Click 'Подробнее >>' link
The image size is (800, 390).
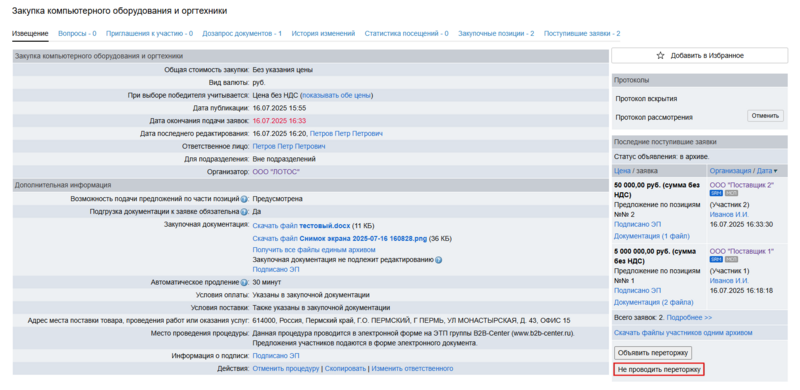(x=689, y=318)
